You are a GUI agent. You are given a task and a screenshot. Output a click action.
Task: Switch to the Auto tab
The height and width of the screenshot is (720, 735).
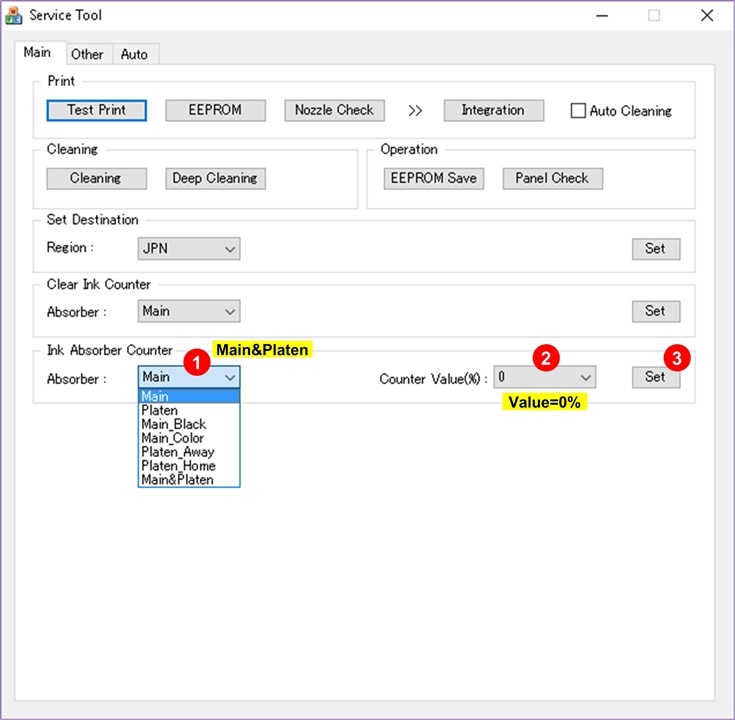pos(134,54)
